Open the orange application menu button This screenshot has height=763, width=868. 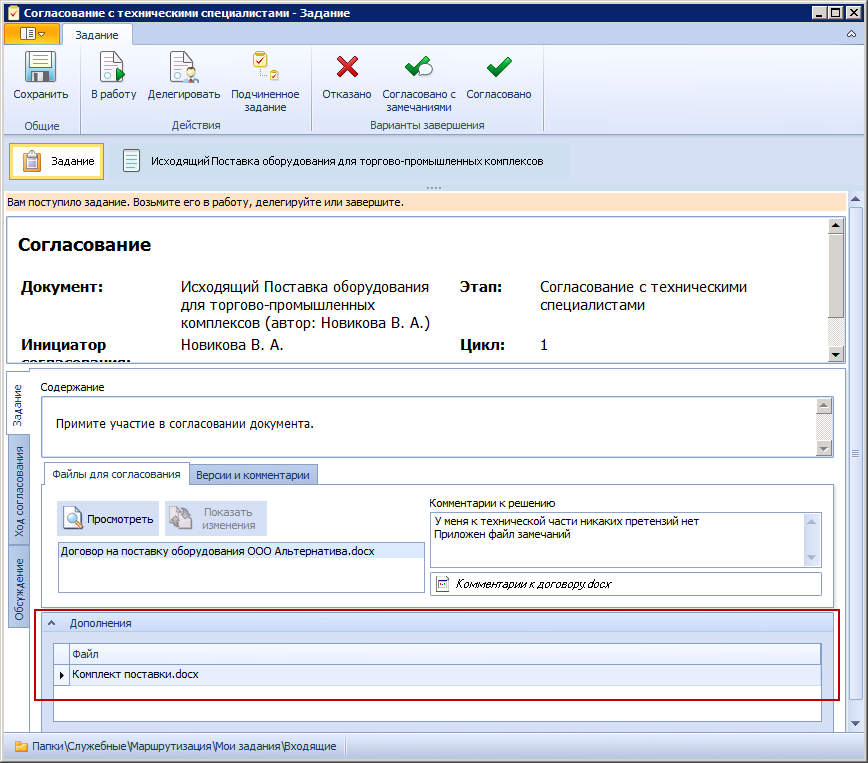coord(31,33)
